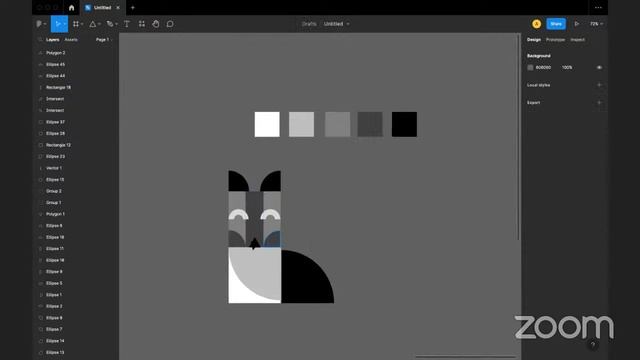Image resolution: width=640 pixels, height=360 pixels.
Task: Click the Background hex value field
Action: (543, 67)
